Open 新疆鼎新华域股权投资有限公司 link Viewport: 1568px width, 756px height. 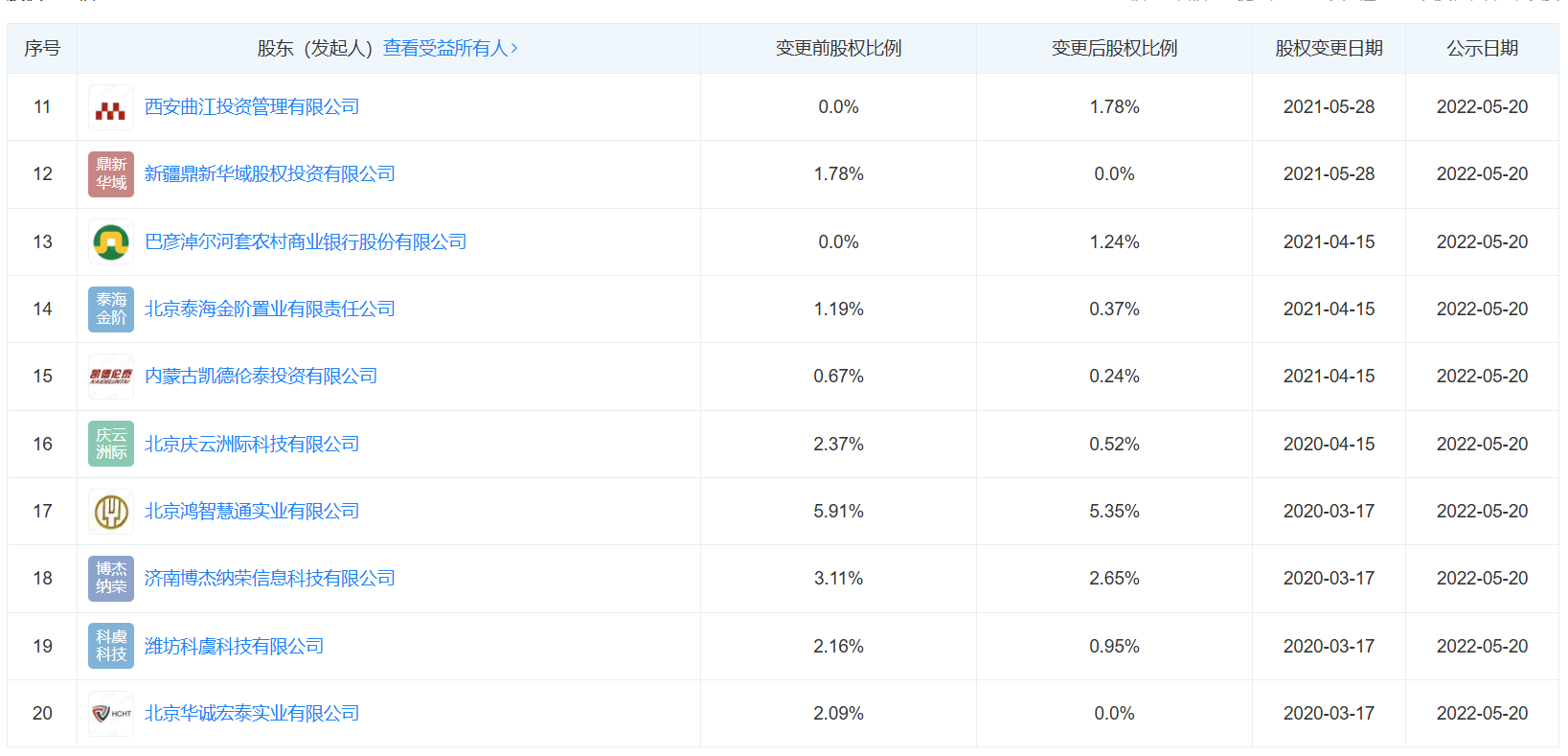[x=269, y=174]
